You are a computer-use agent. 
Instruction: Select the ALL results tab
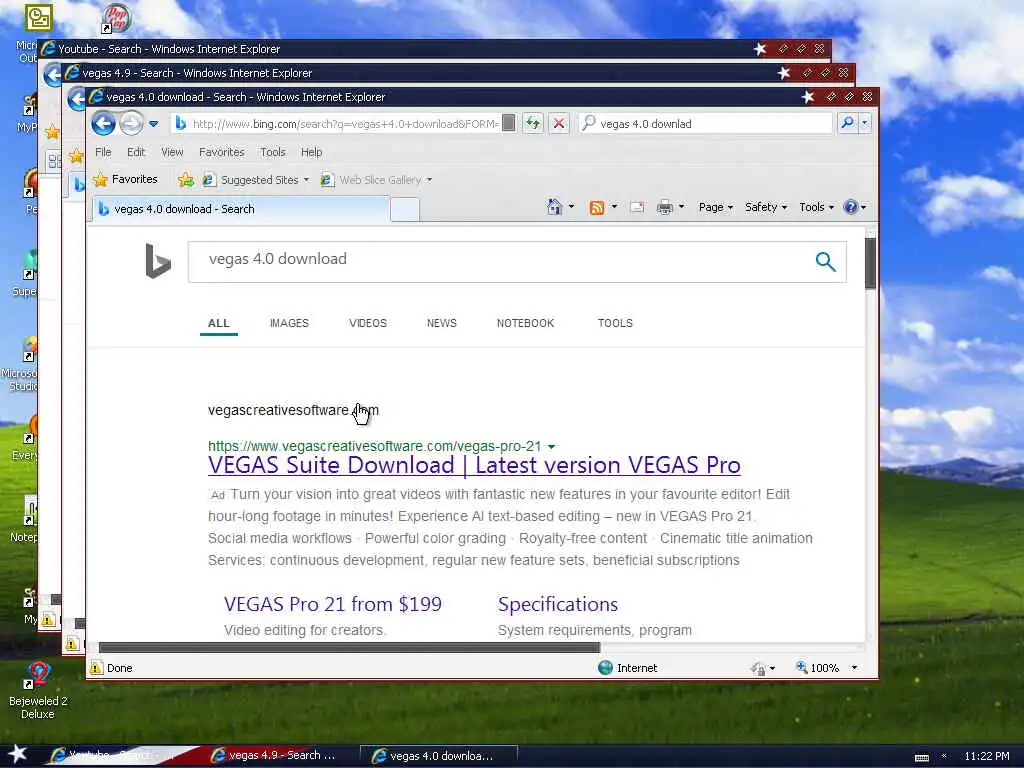pyautogui.click(x=219, y=323)
